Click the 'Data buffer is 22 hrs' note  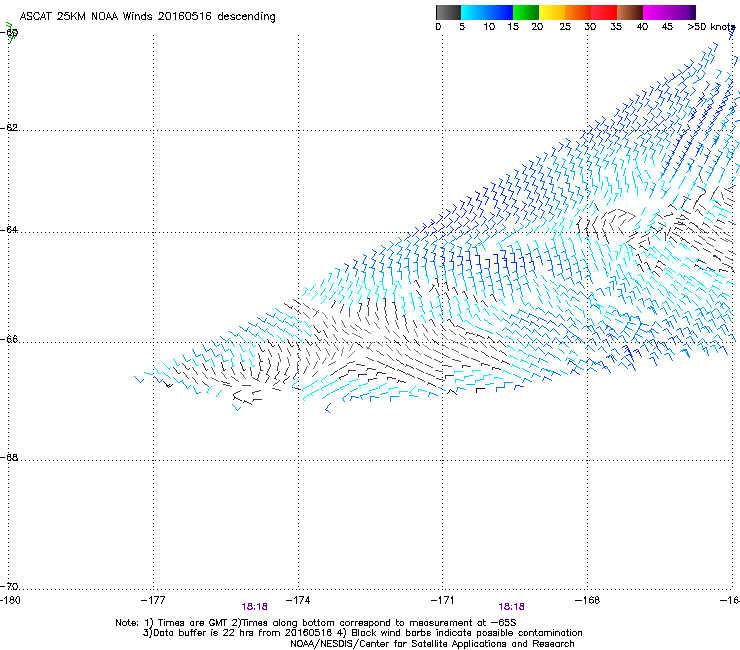point(362,633)
